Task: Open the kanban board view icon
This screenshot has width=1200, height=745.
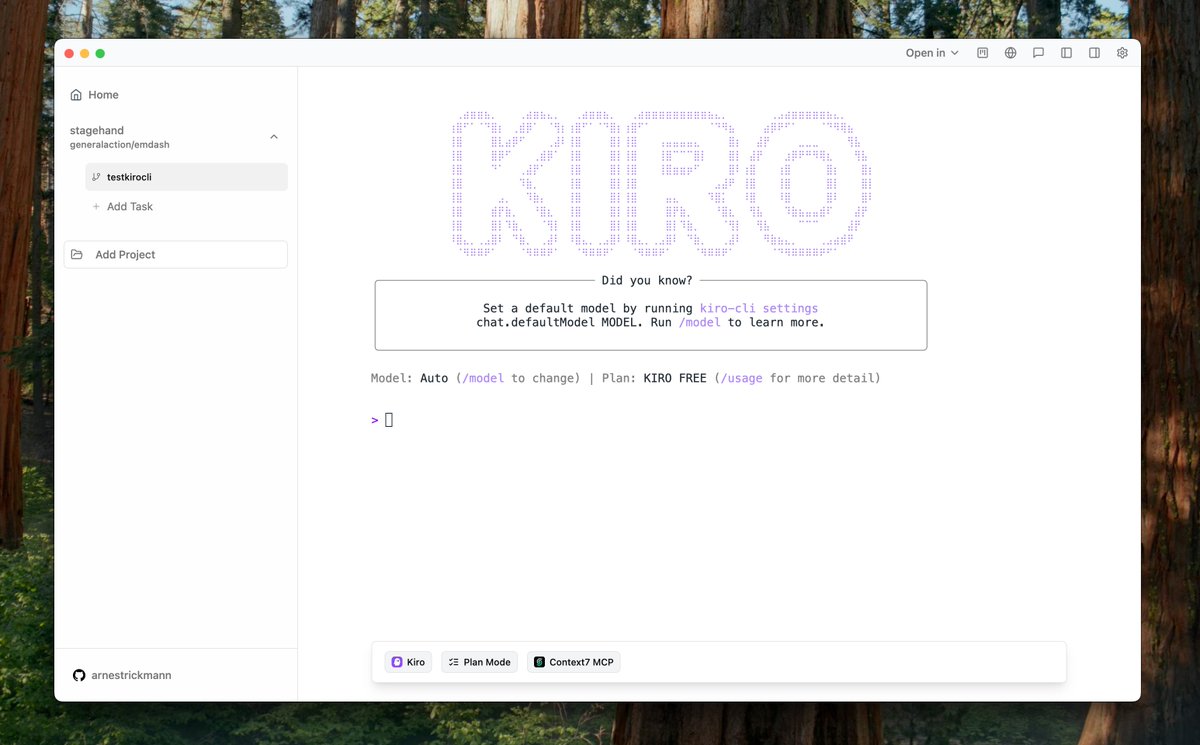Action: tap(983, 53)
